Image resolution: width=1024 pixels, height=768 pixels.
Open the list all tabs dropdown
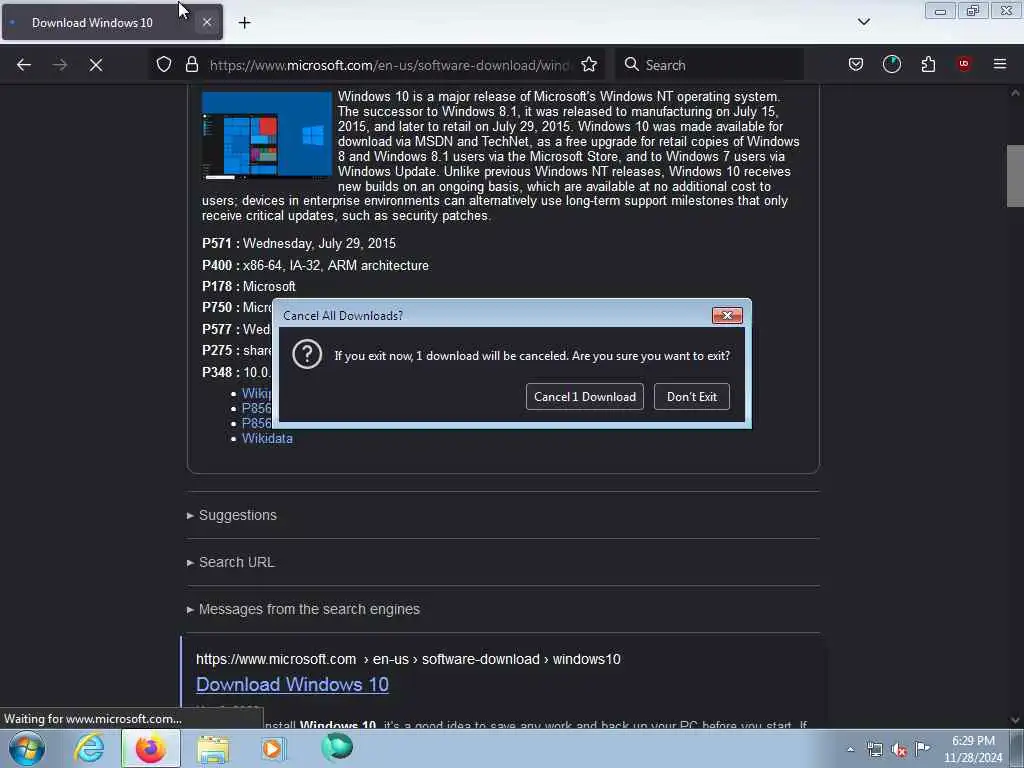click(863, 22)
